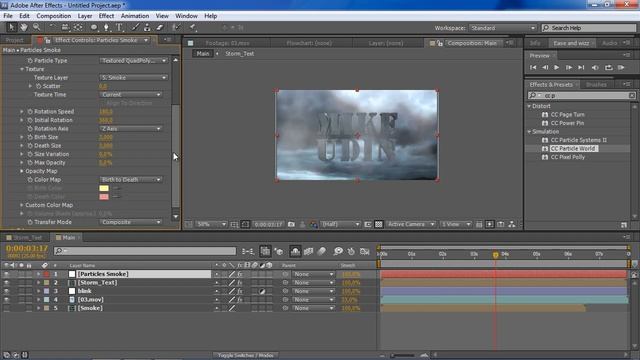Take snapshot camera icon in viewer
The image size is (640, 360).
pyautogui.click(x=291, y=224)
